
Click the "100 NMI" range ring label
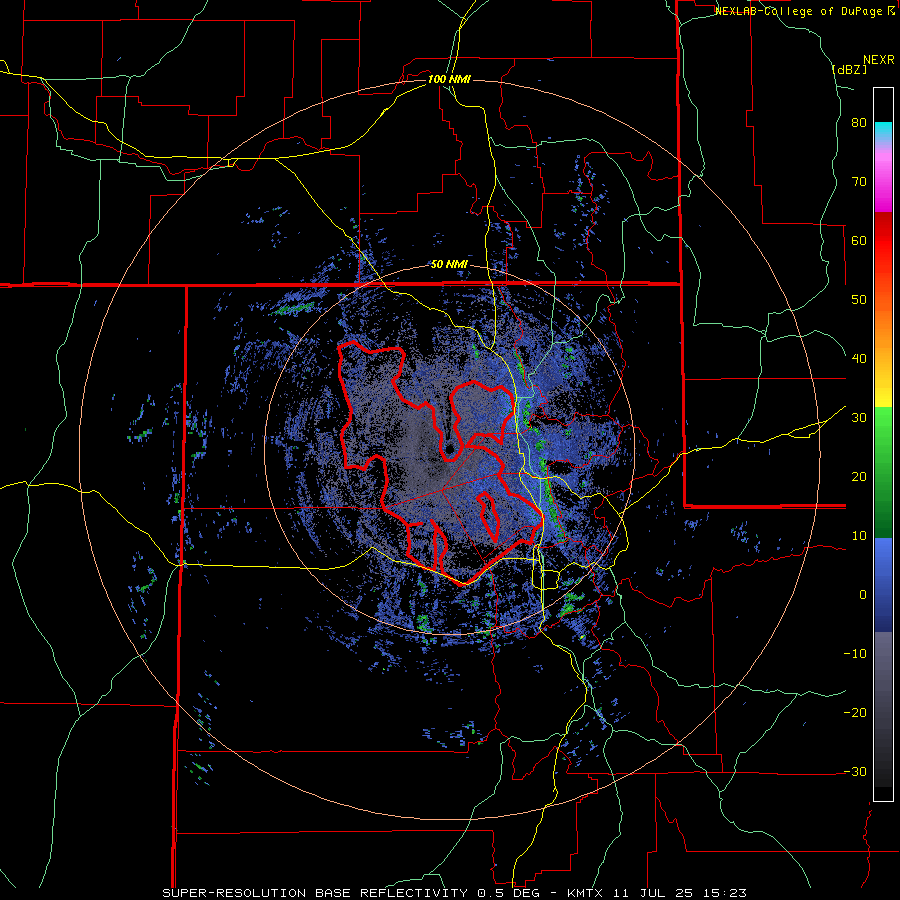(x=449, y=79)
